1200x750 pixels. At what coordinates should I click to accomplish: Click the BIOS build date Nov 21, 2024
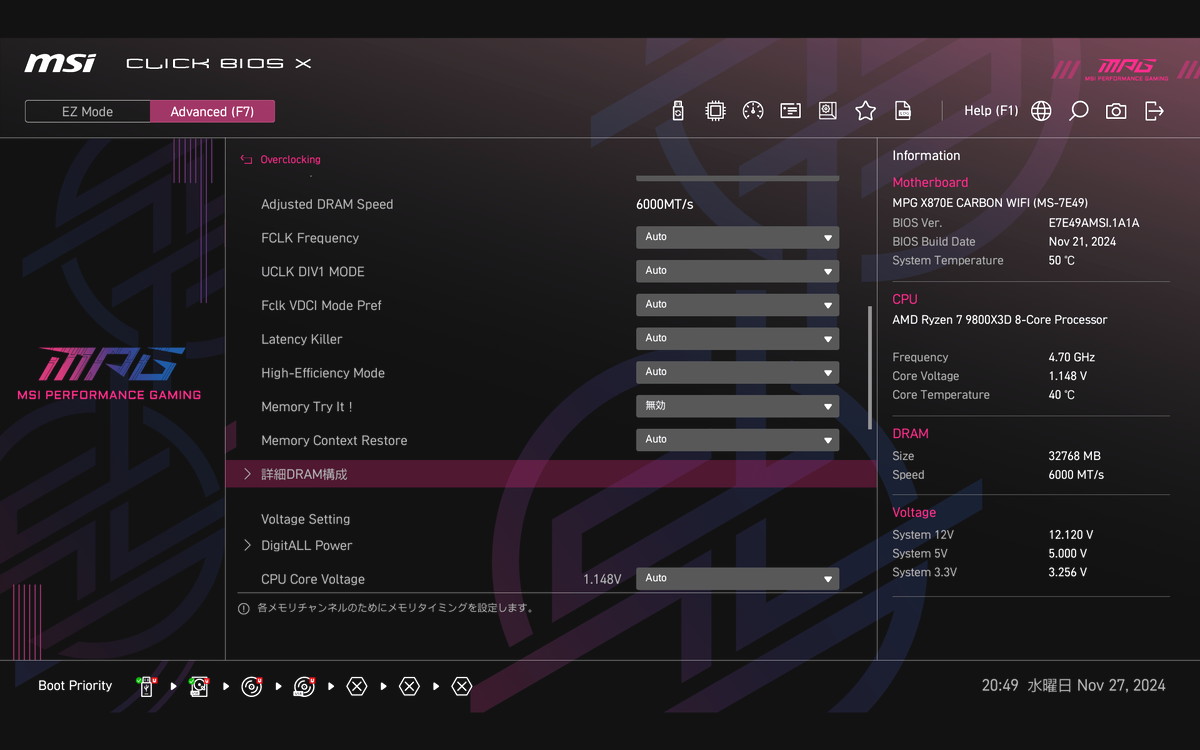1082,242
